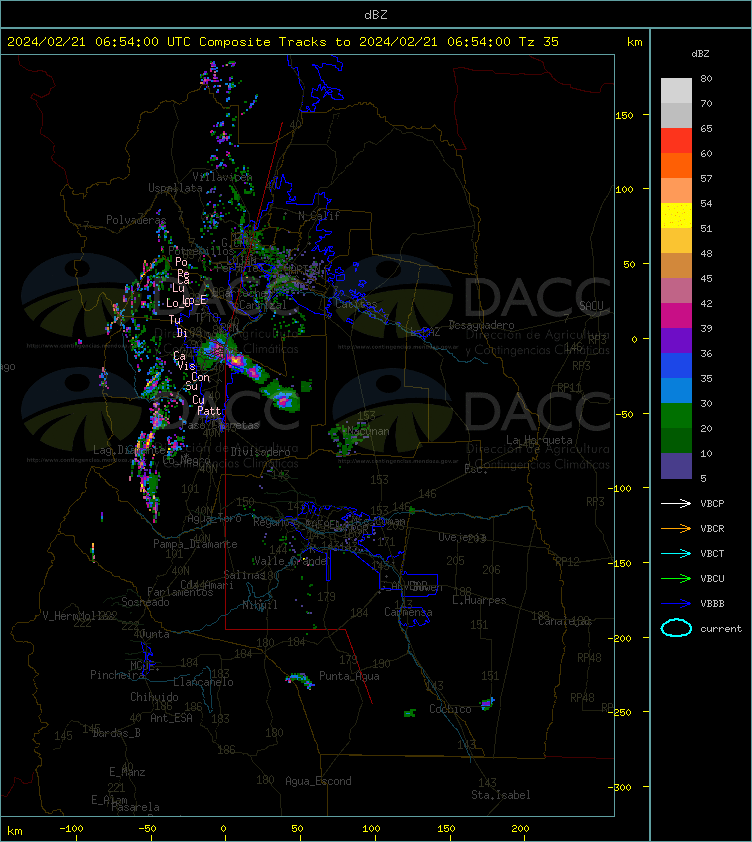
Task: Click the 'SACU' map label
Action: click(x=591, y=306)
